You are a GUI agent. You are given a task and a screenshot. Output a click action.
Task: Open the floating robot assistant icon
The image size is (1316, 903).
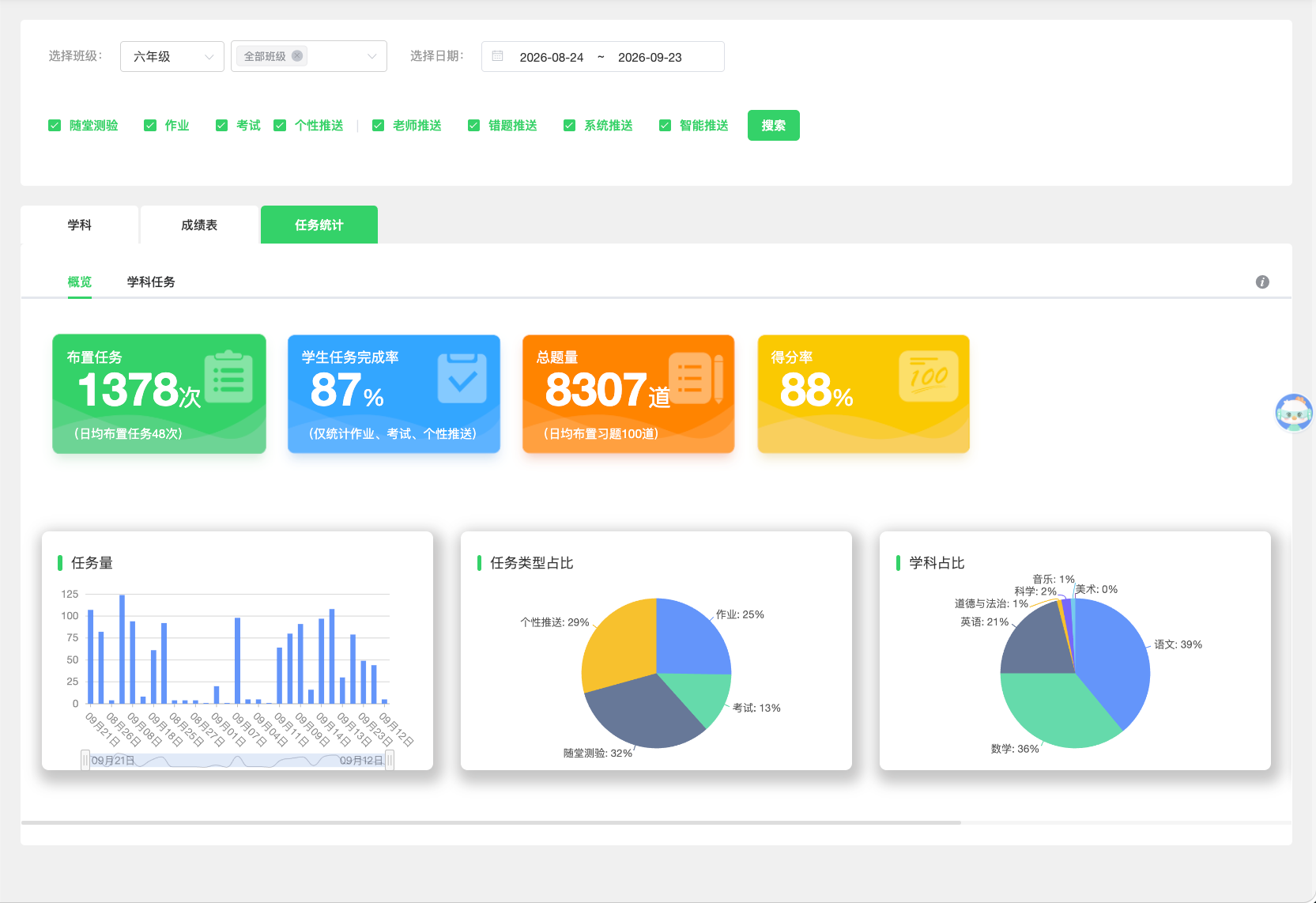point(1294,413)
